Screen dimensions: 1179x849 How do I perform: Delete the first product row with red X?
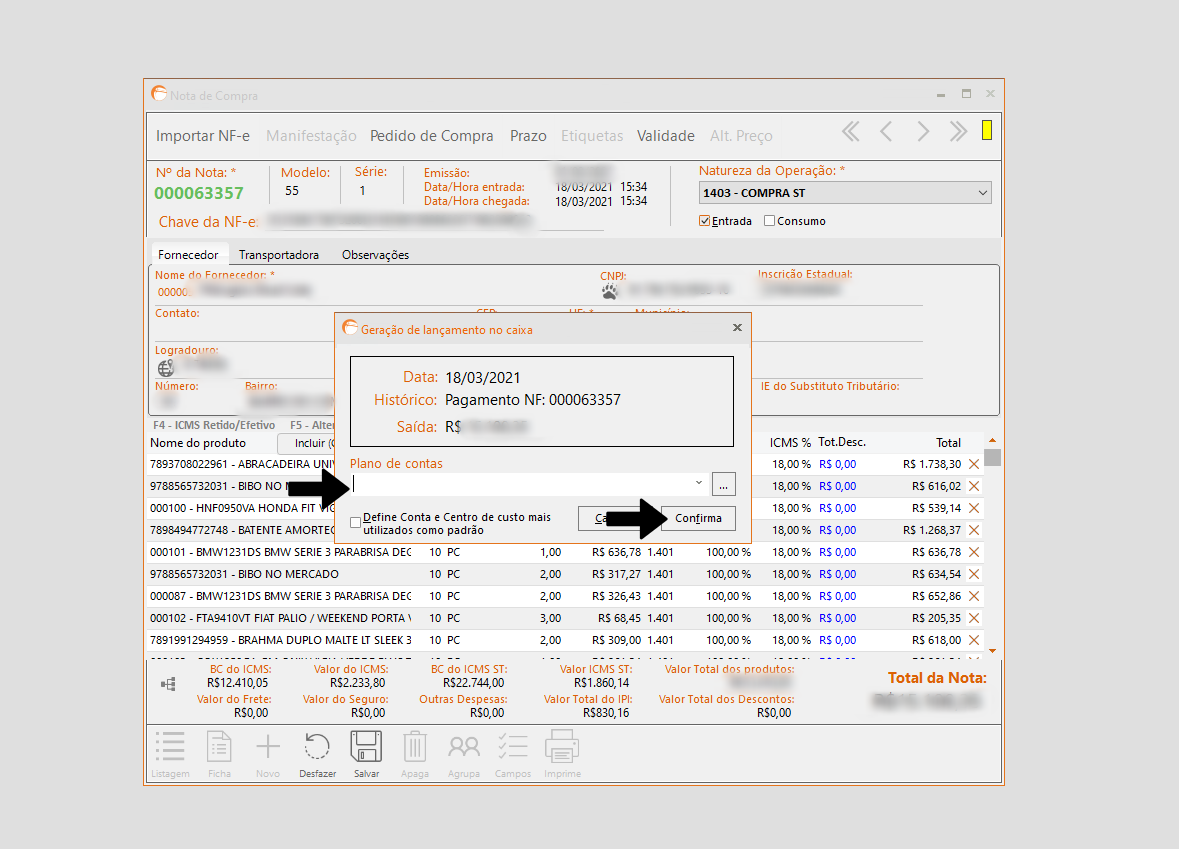(974, 464)
